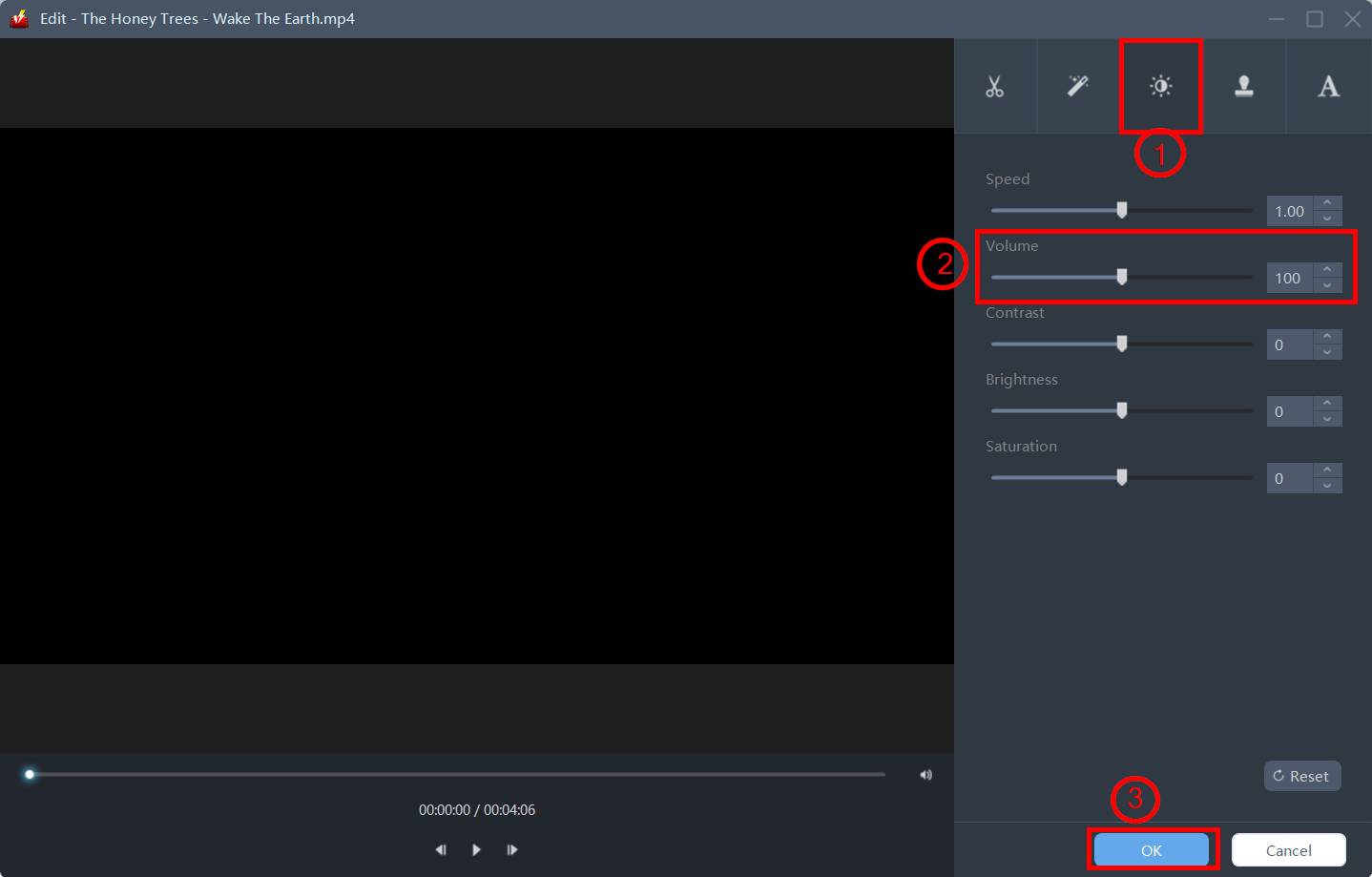
Task: Mute the preview with the speaker icon
Action: tap(925, 775)
